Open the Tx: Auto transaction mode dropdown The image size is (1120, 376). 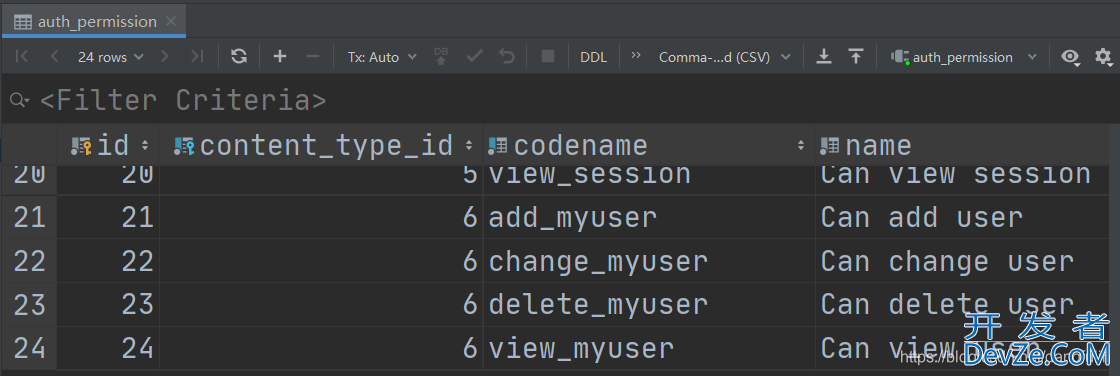[x=381, y=57]
